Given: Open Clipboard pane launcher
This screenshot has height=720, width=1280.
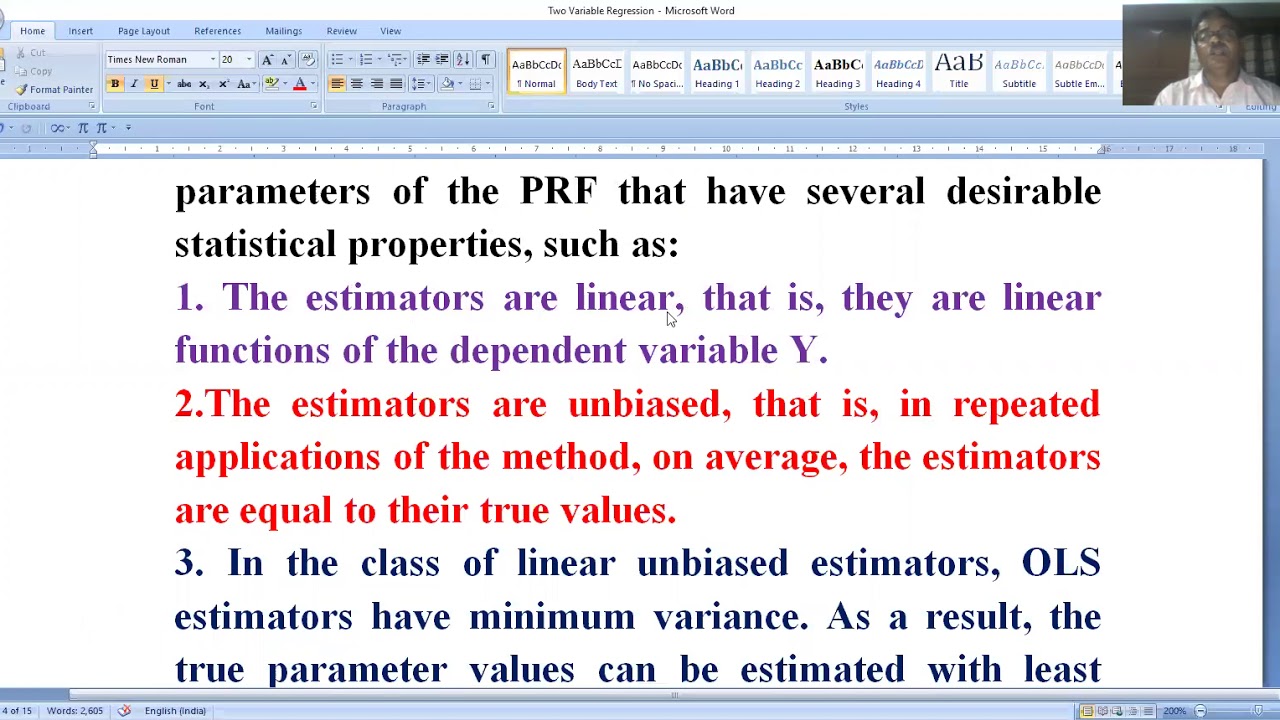Looking at the screenshot, I should click(x=91, y=106).
